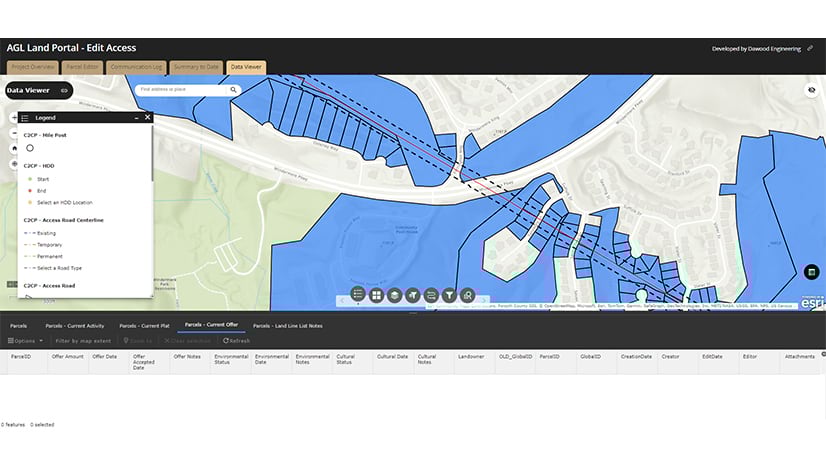Switch to the Parcel Editor tab

pos(82,67)
